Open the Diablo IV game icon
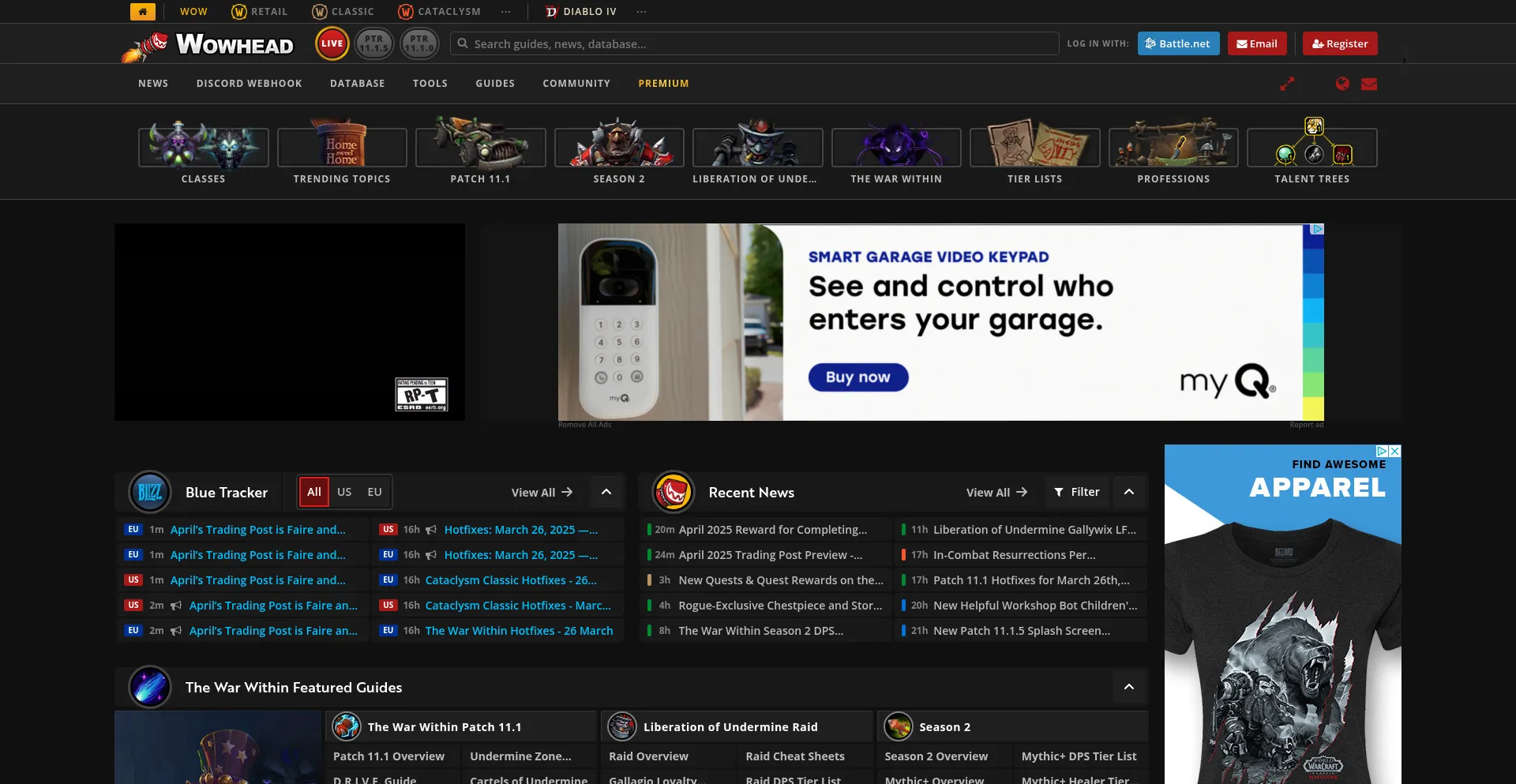Image resolution: width=1516 pixels, height=784 pixels. click(552, 11)
